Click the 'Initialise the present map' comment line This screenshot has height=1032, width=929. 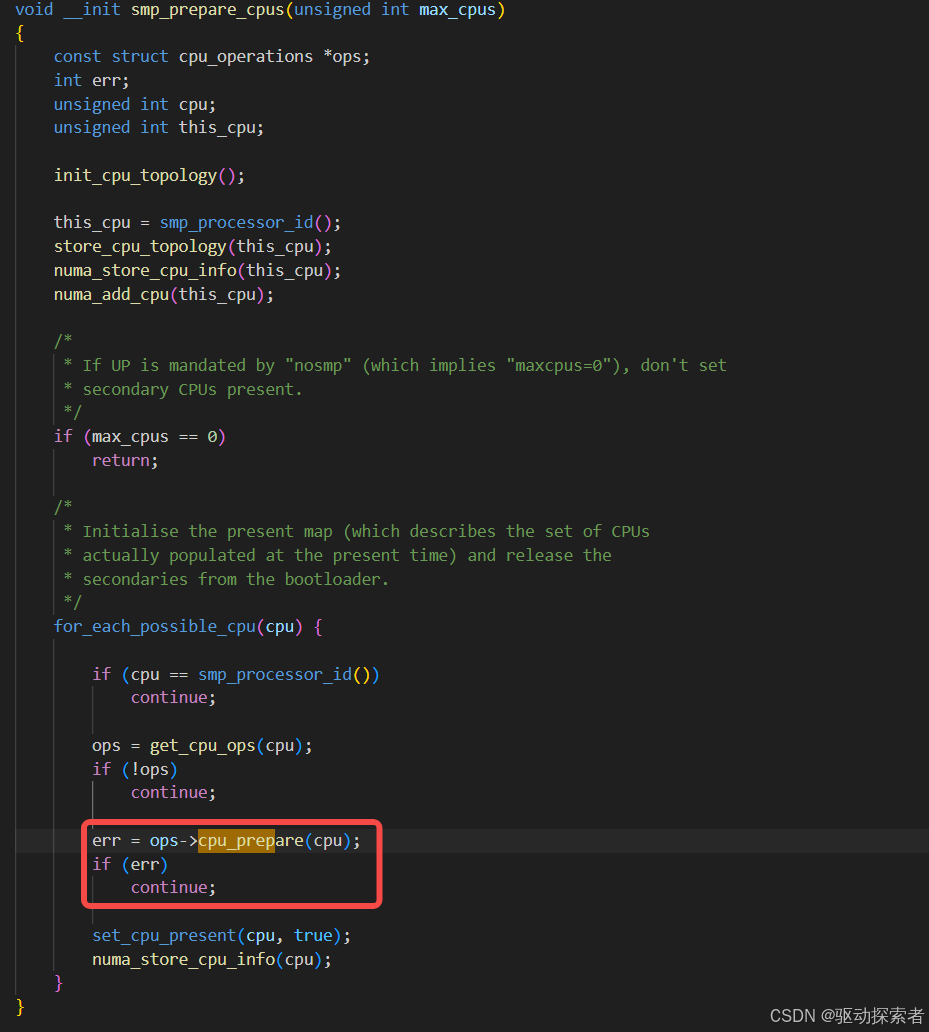pyautogui.click(x=357, y=532)
